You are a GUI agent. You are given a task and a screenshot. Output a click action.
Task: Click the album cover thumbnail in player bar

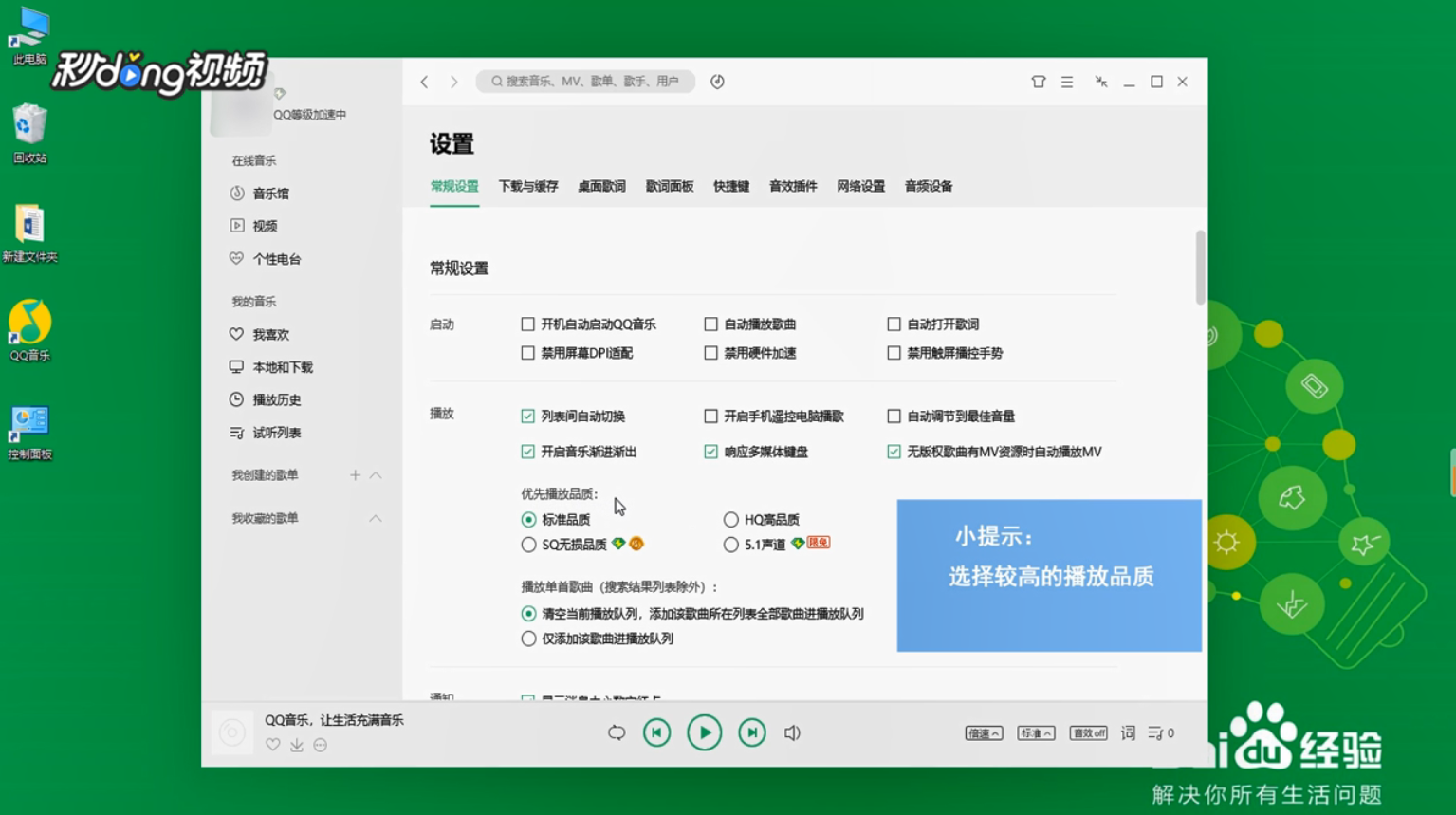pos(231,732)
